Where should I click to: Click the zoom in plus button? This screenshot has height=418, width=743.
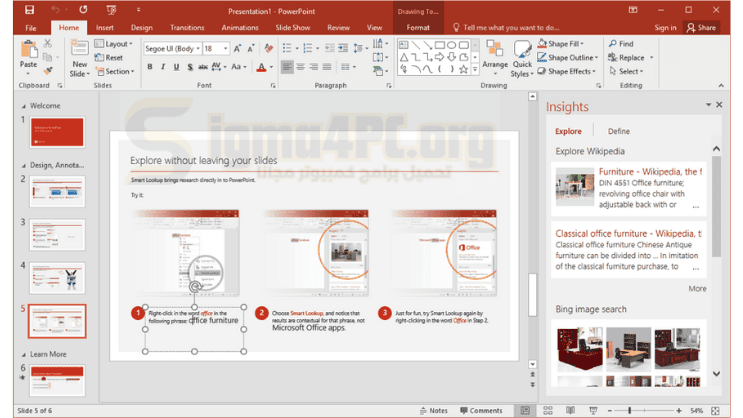coord(679,410)
